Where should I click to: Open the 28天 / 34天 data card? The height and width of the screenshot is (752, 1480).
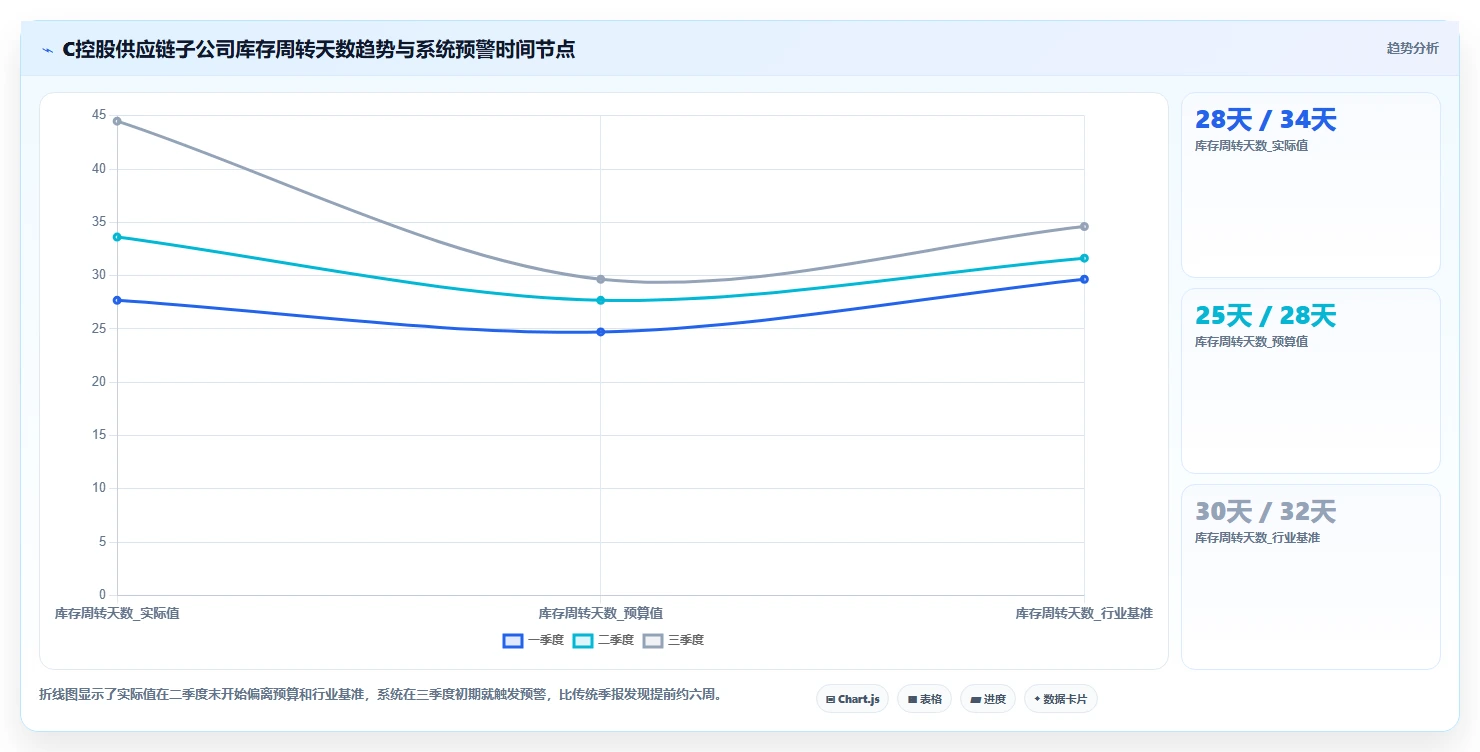tap(1310, 185)
